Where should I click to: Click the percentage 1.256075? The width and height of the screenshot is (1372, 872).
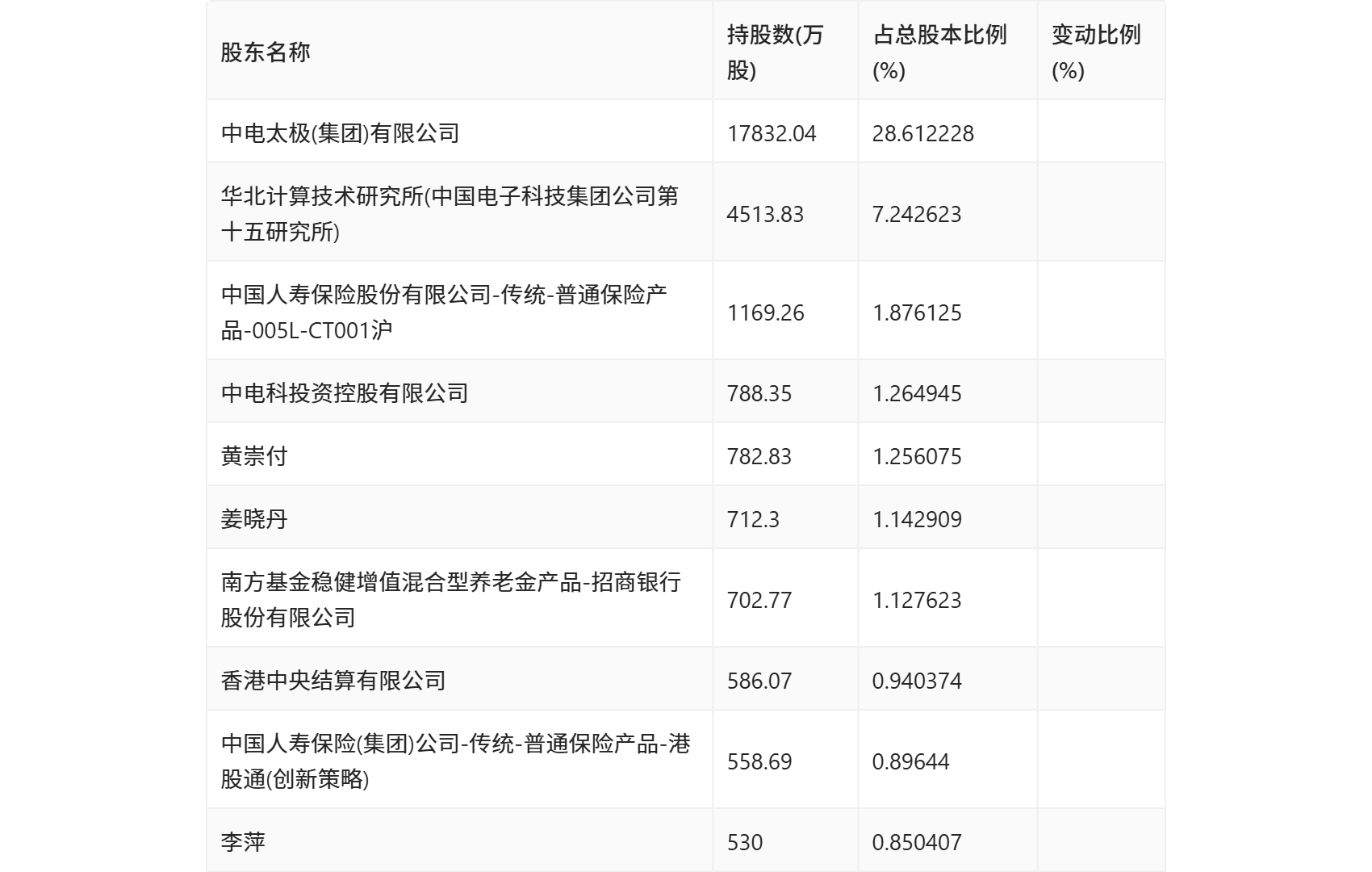916,455
